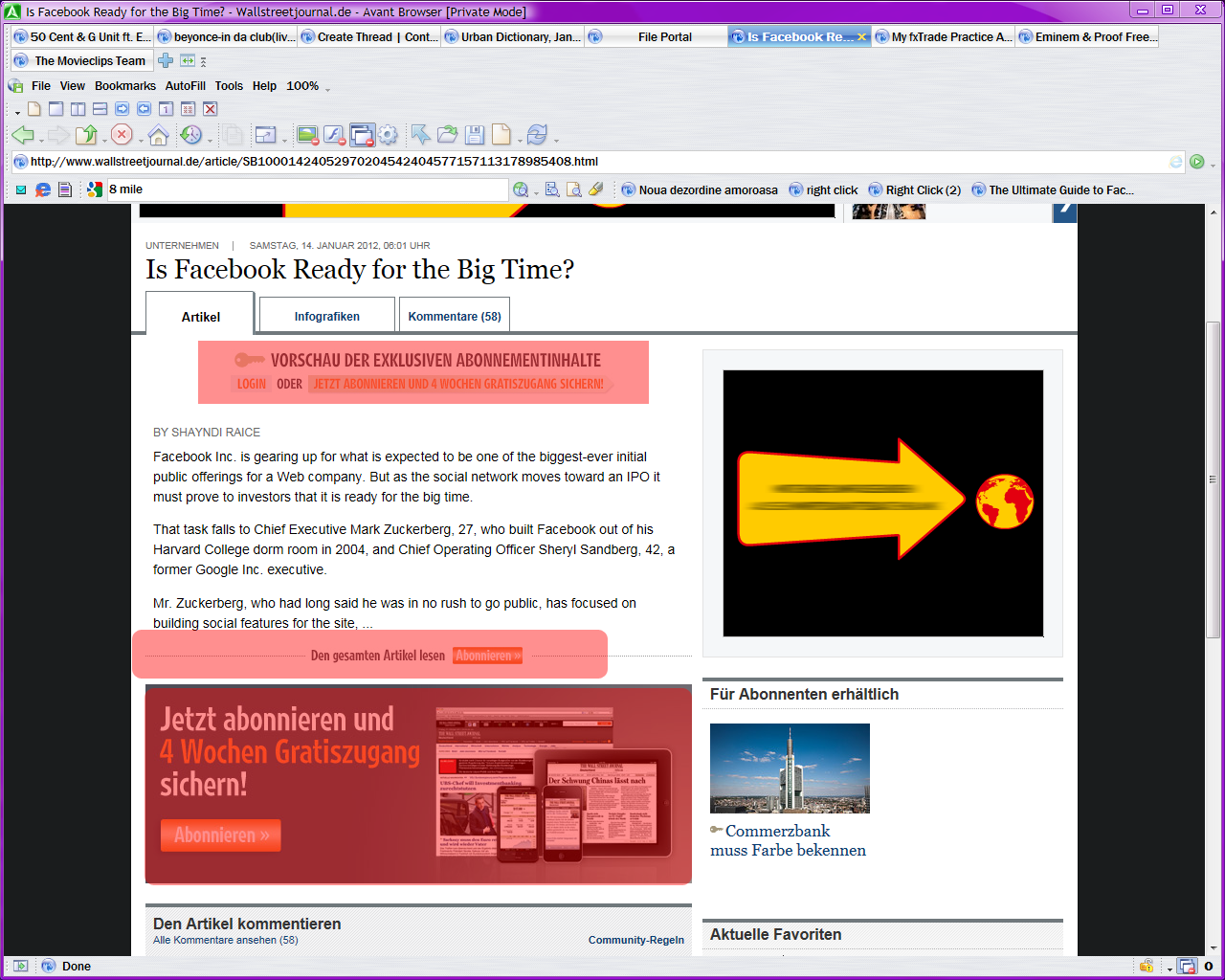The height and width of the screenshot is (980, 1225).
Task: Click the vertical page scrollbar thumb
Action: coord(1213,480)
